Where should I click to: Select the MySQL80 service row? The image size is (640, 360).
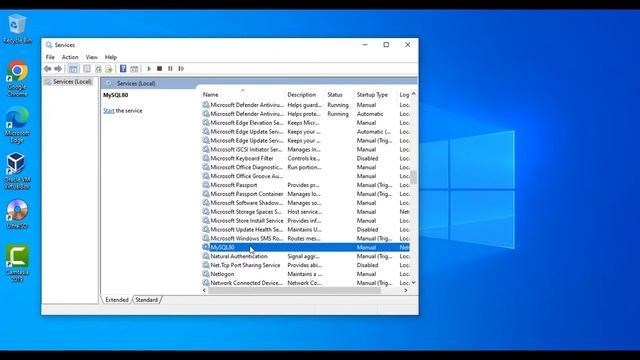305,247
